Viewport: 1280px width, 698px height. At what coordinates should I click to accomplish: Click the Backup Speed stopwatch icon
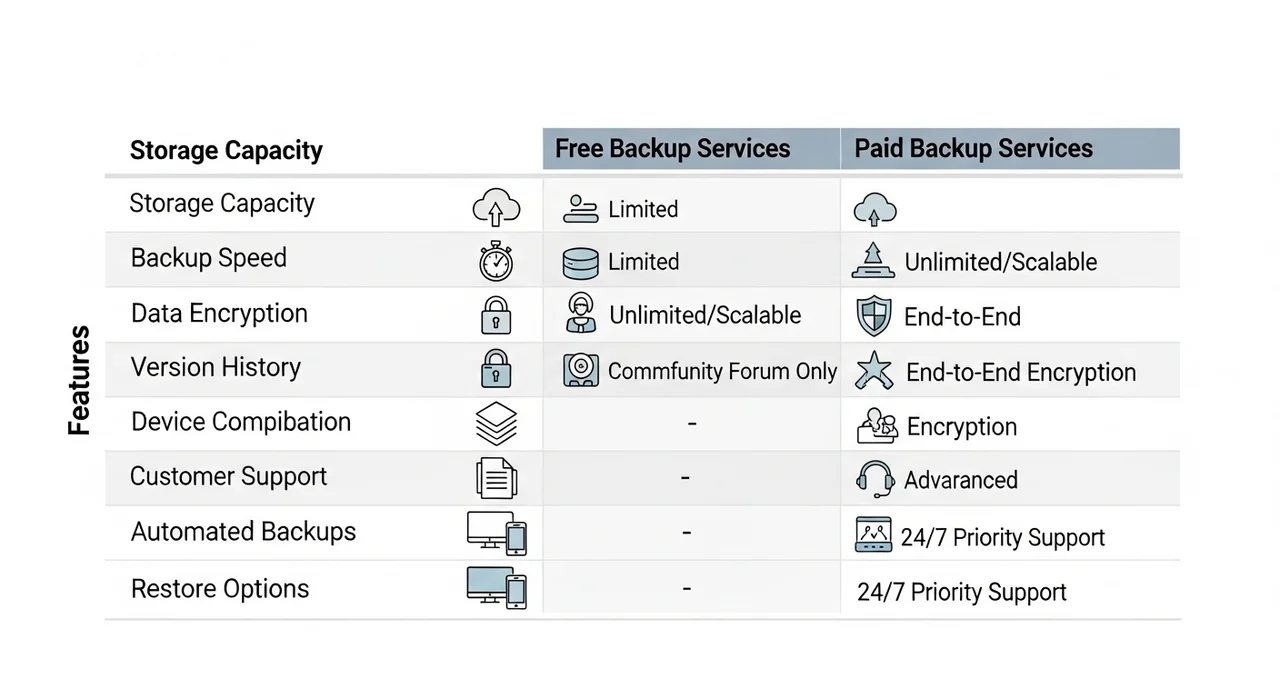pos(496,262)
